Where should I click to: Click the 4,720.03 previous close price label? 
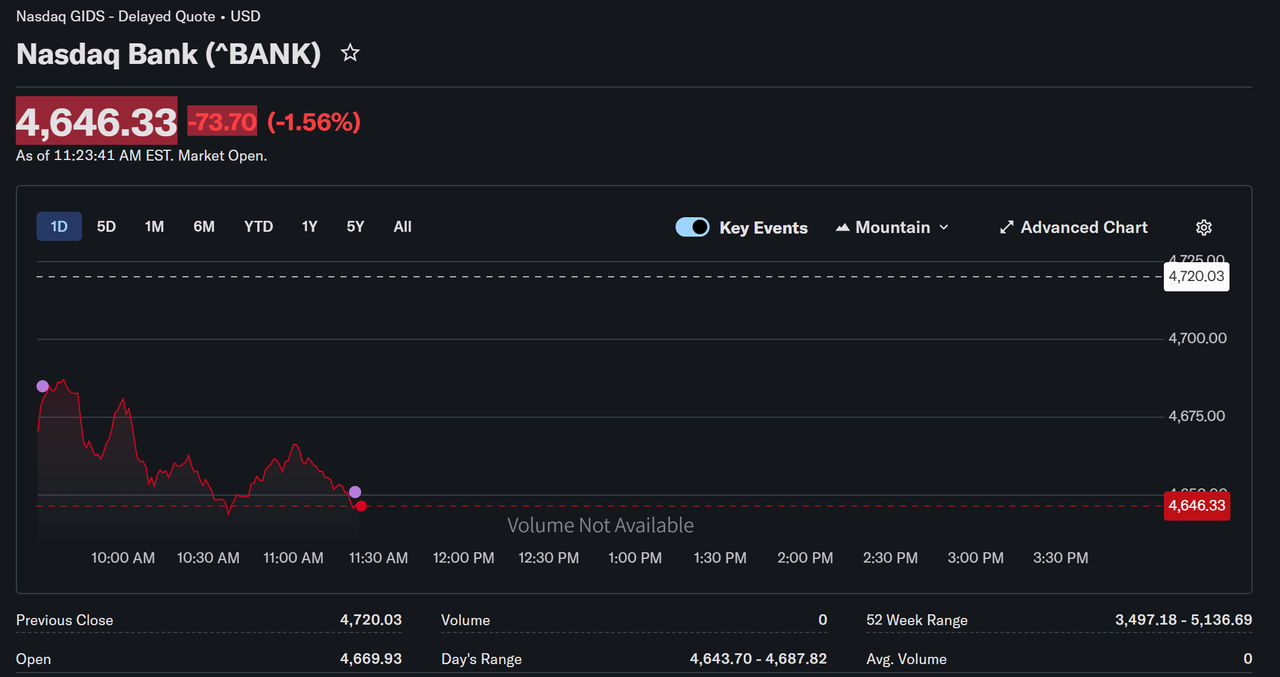click(x=1197, y=276)
